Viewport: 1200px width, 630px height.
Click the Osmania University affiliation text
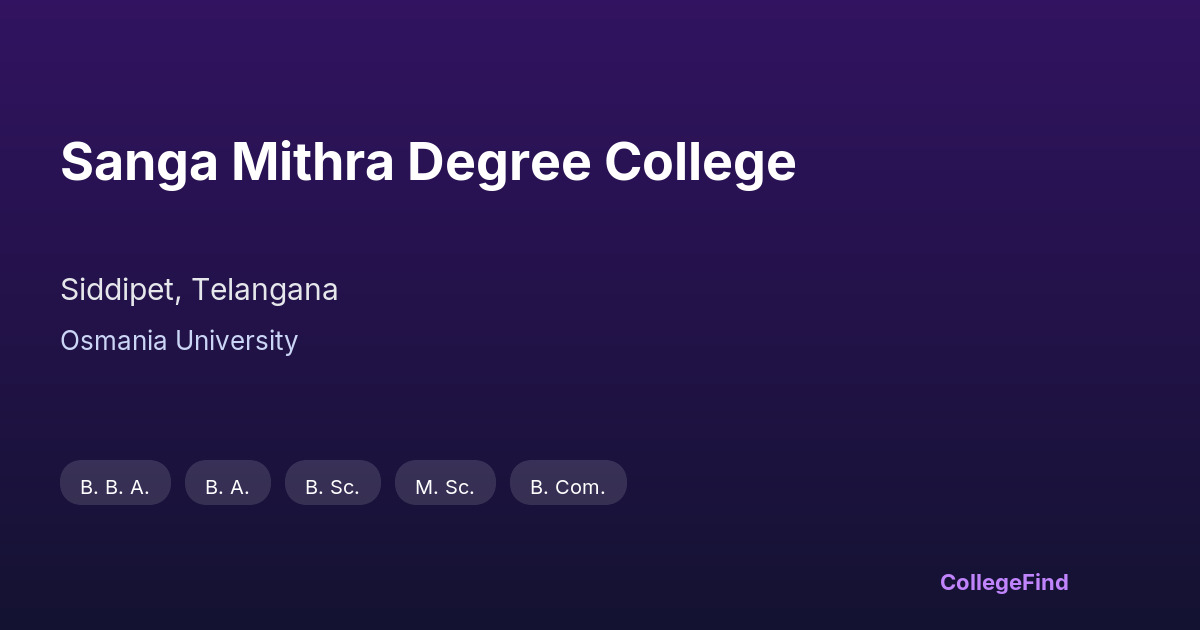[x=179, y=341]
